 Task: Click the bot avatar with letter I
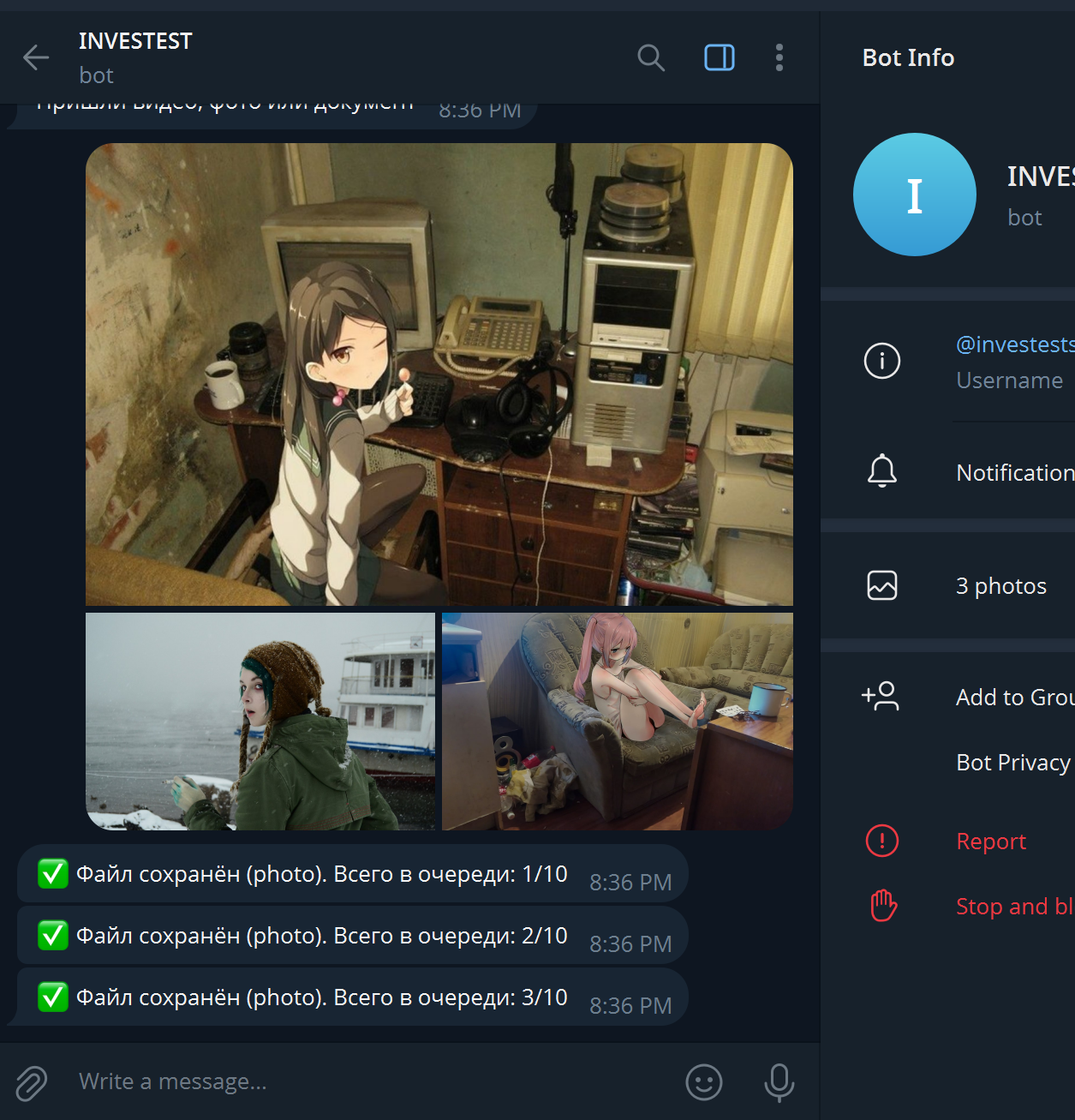915,195
